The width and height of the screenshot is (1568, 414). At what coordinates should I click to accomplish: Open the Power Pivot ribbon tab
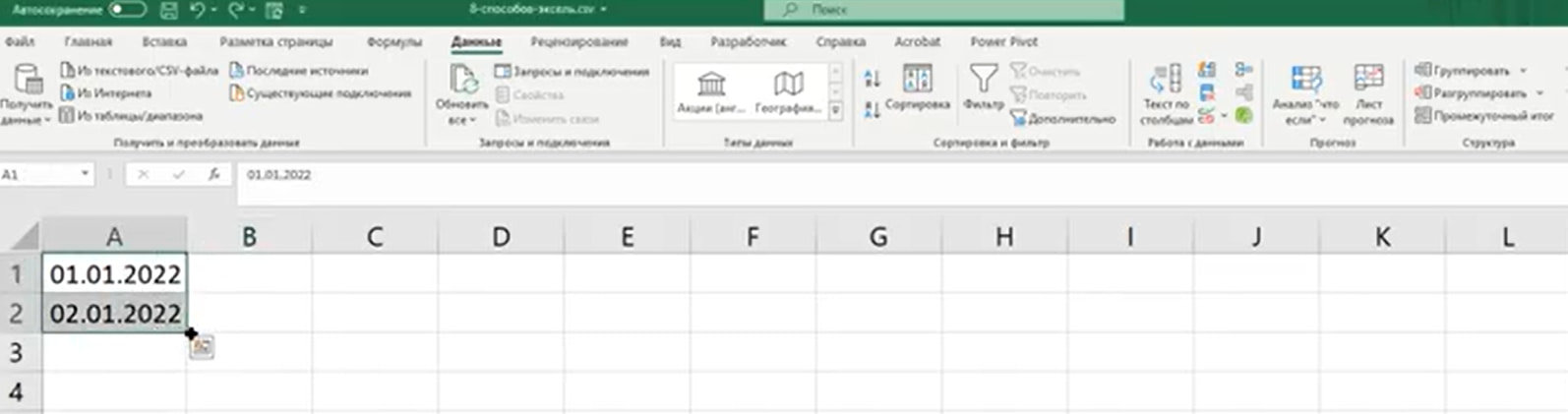pyautogui.click(x=1003, y=41)
